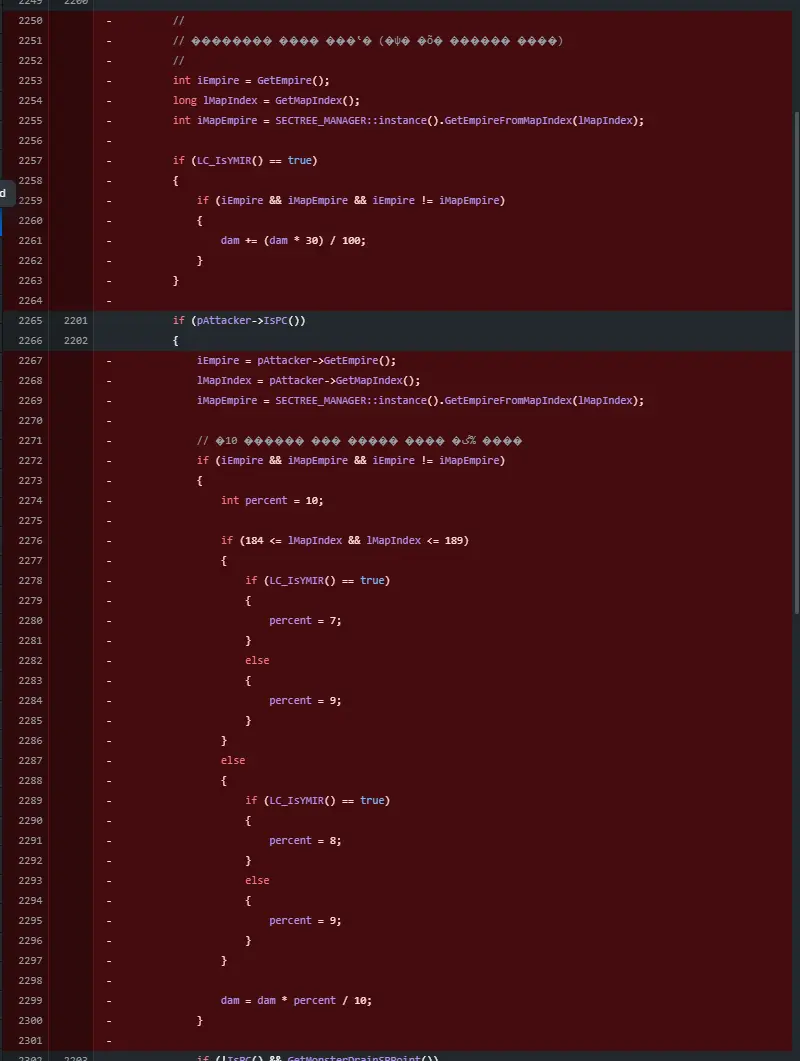The image size is (800, 1061).
Task: Click 'lMapIndex = pAttacker->GetMapIndex();' line
Action: pos(309,380)
